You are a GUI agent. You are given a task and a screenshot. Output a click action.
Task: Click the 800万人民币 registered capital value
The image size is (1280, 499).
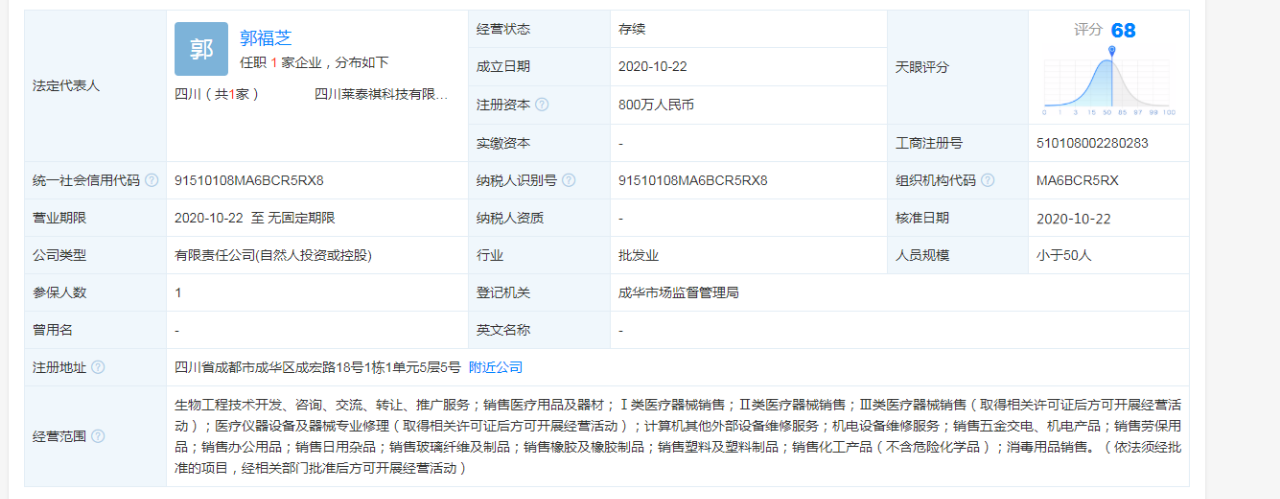[656, 104]
